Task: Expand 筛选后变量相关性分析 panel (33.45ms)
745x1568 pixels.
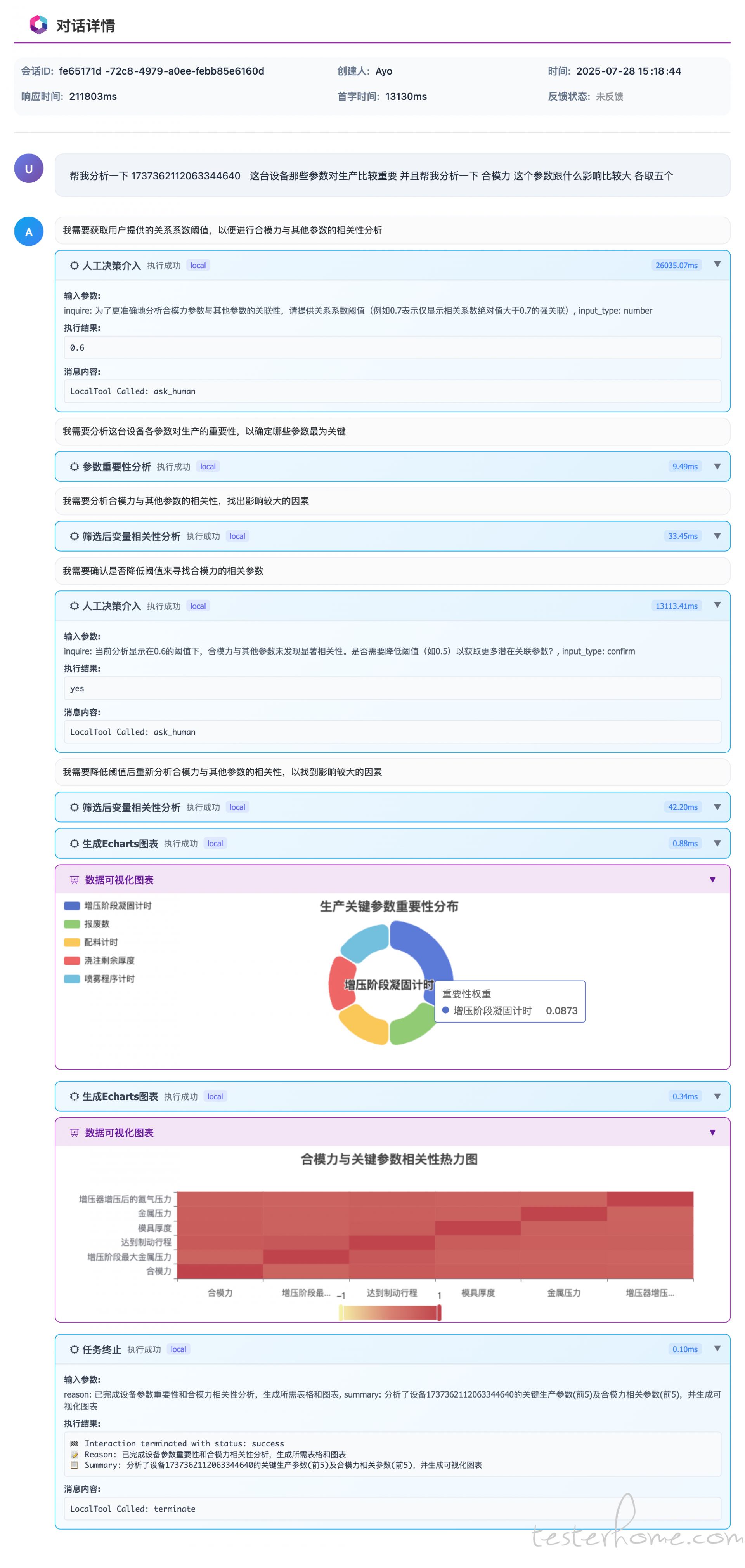Action: point(717,536)
